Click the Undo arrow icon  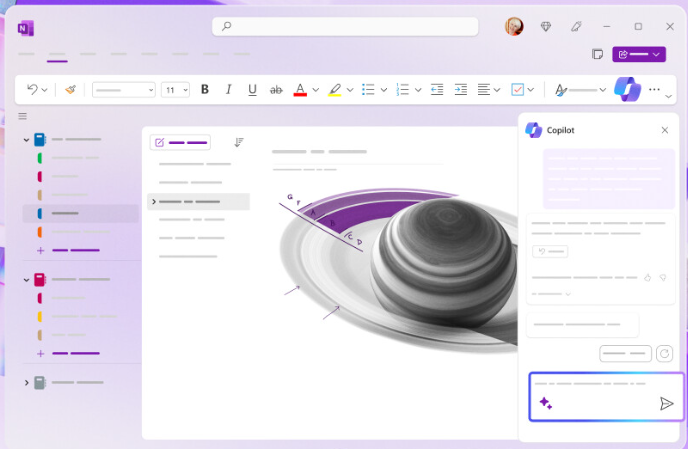[x=32, y=89]
